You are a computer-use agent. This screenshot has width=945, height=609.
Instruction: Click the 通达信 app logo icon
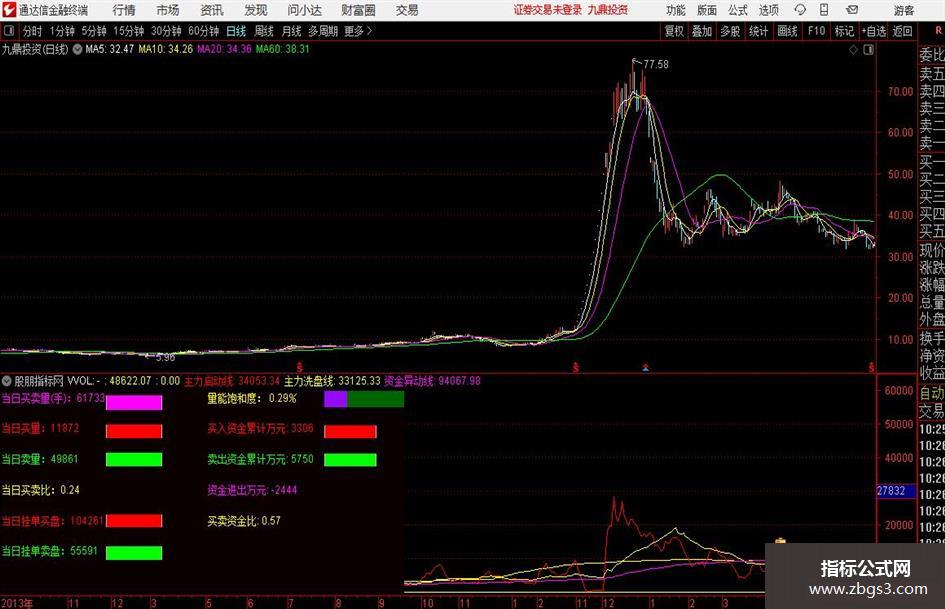pyautogui.click(x=8, y=10)
